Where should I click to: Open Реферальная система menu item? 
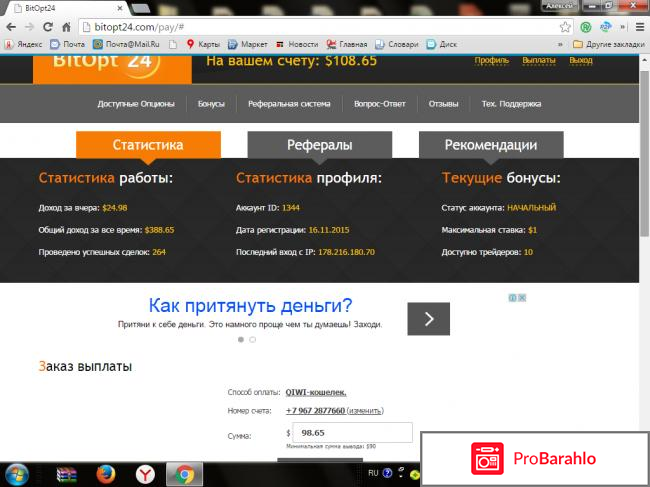(x=289, y=104)
